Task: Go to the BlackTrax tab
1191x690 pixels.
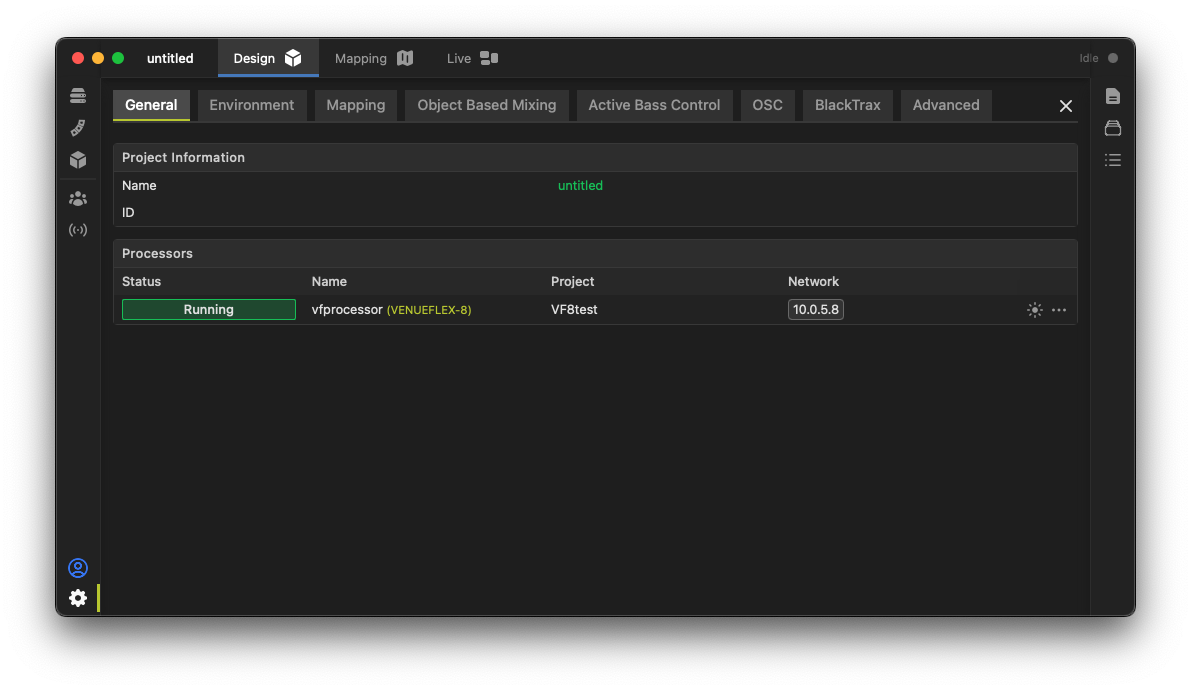Action: pyautogui.click(x=848, y=105)
